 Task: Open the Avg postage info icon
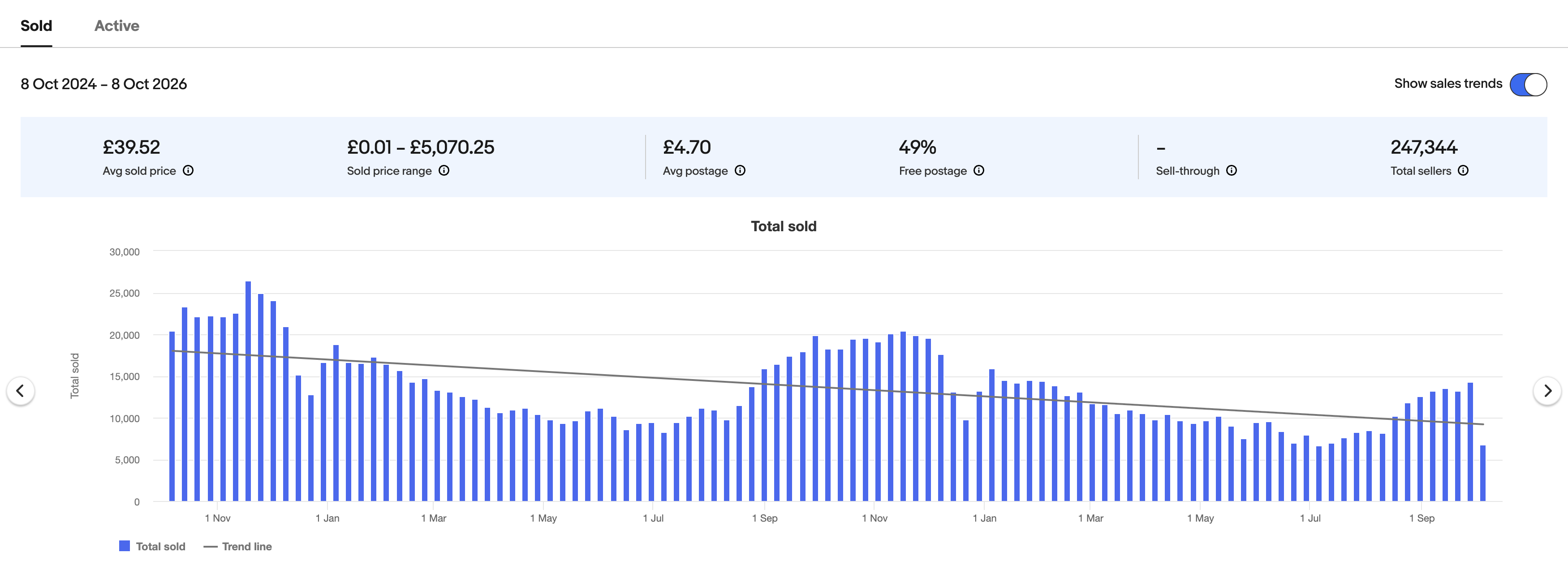[x=740, y=171]
